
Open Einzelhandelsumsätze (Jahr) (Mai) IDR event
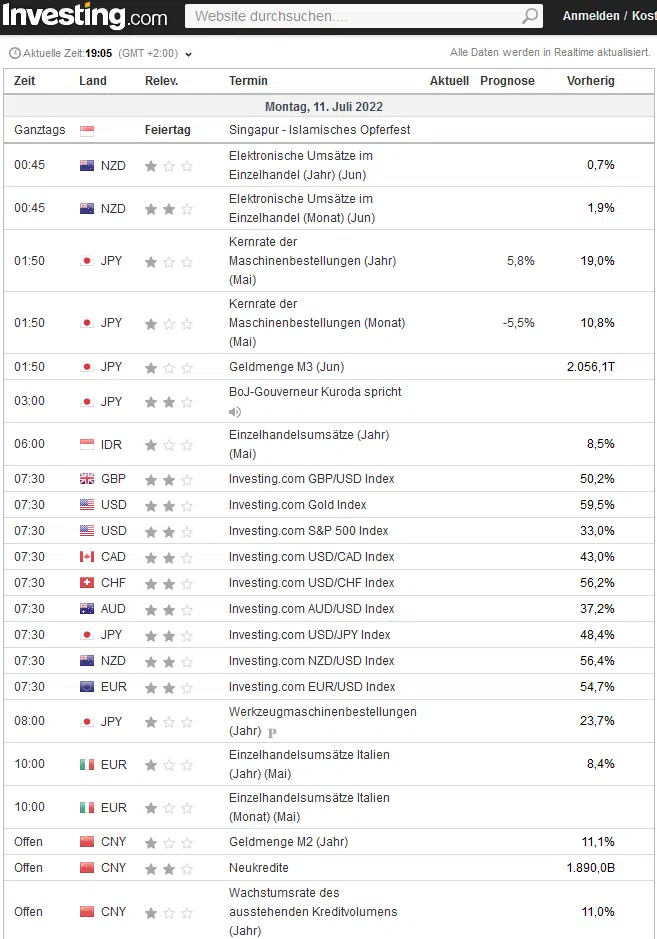(309, 444)
